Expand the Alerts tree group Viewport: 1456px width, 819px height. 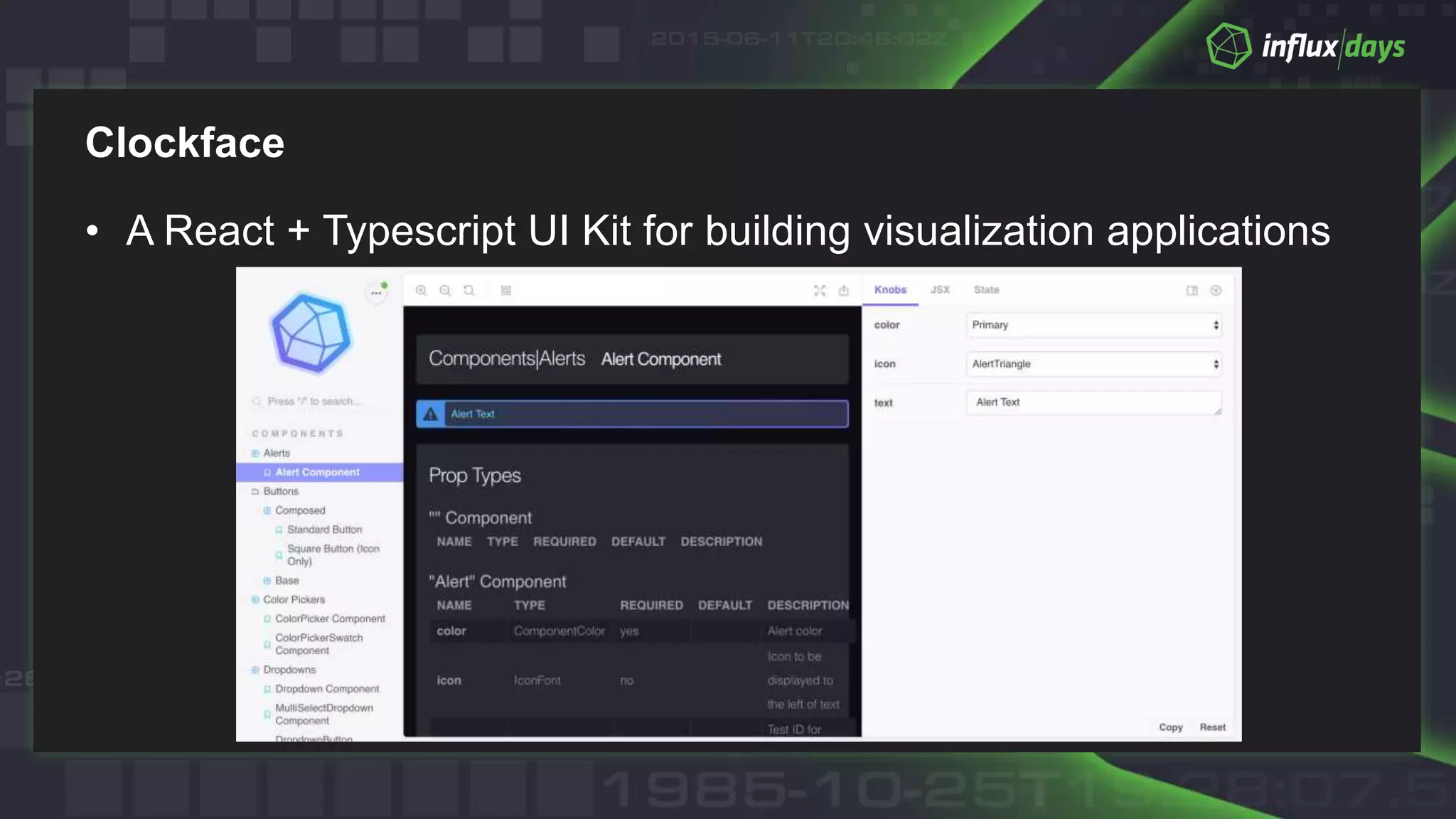(x=277, y=453)
